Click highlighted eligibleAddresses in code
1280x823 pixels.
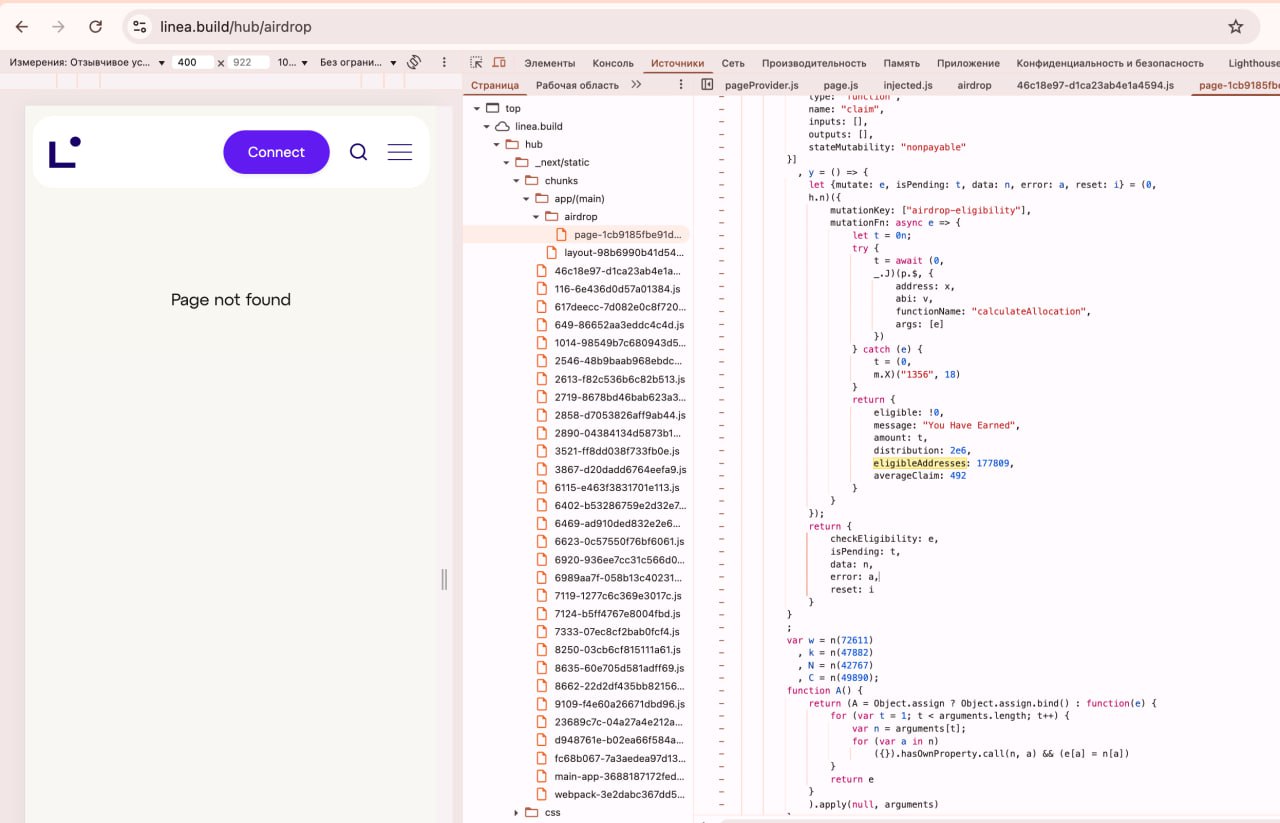[x=920, y=463]
